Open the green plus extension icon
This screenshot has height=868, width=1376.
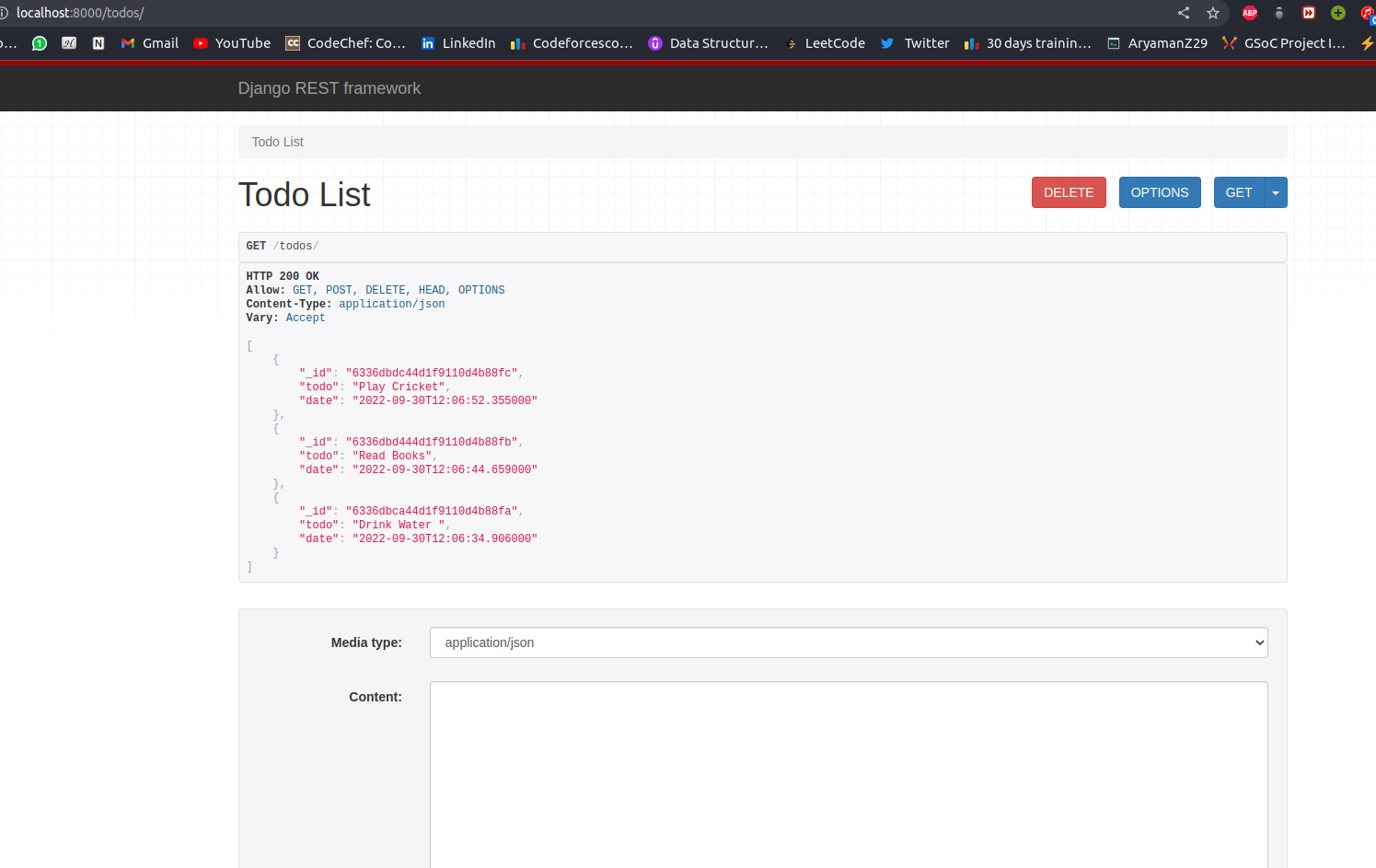click(x=1338, y=13)
